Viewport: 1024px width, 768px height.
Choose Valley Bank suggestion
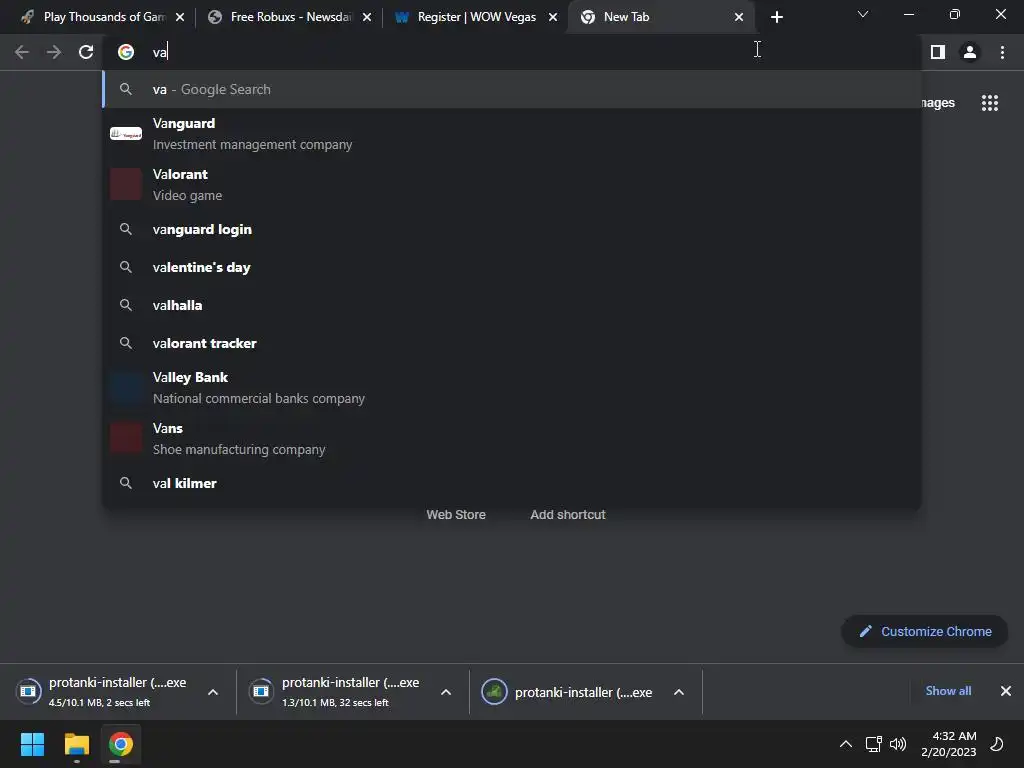pos(512,388)
